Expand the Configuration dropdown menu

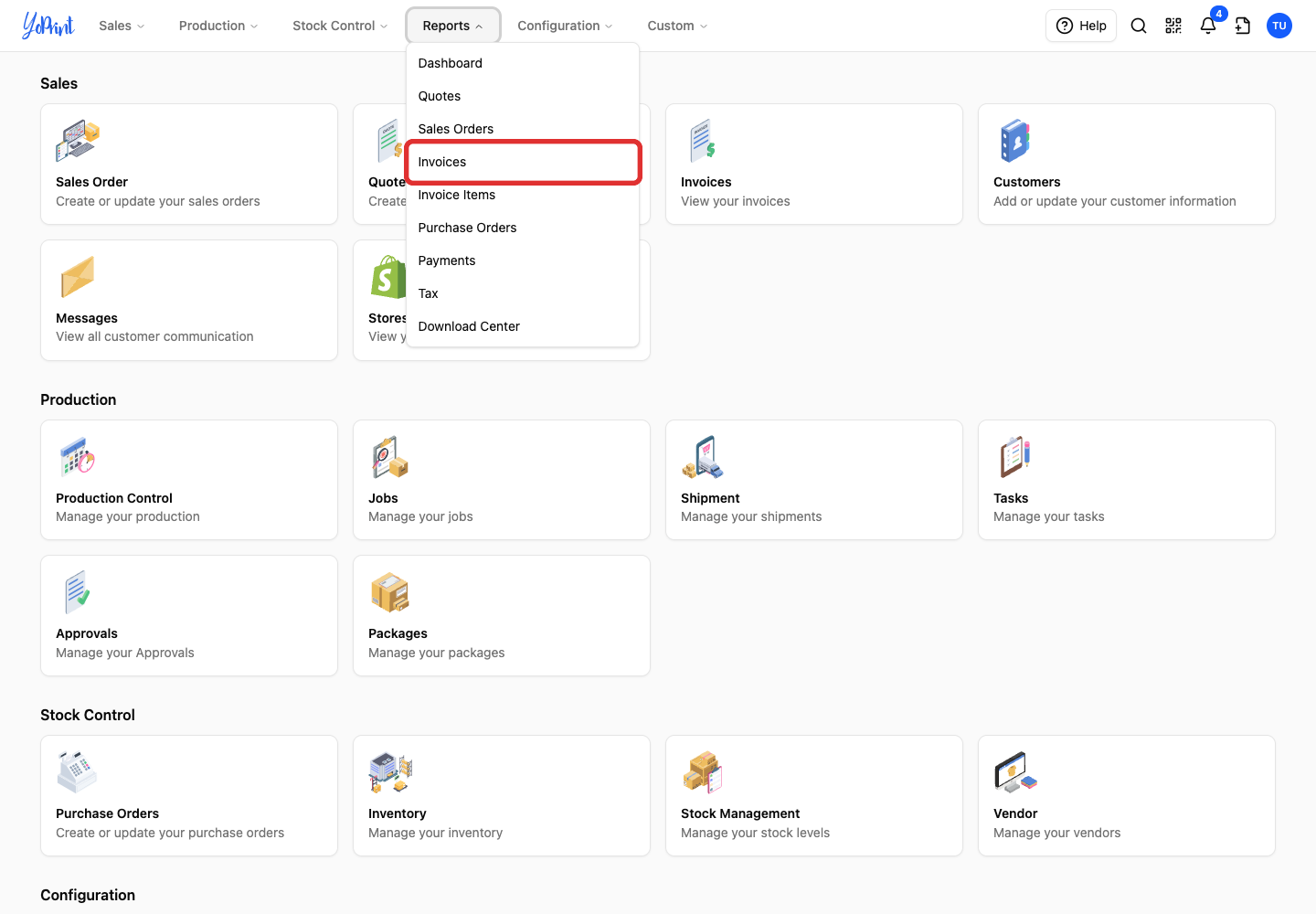point(565,26)
